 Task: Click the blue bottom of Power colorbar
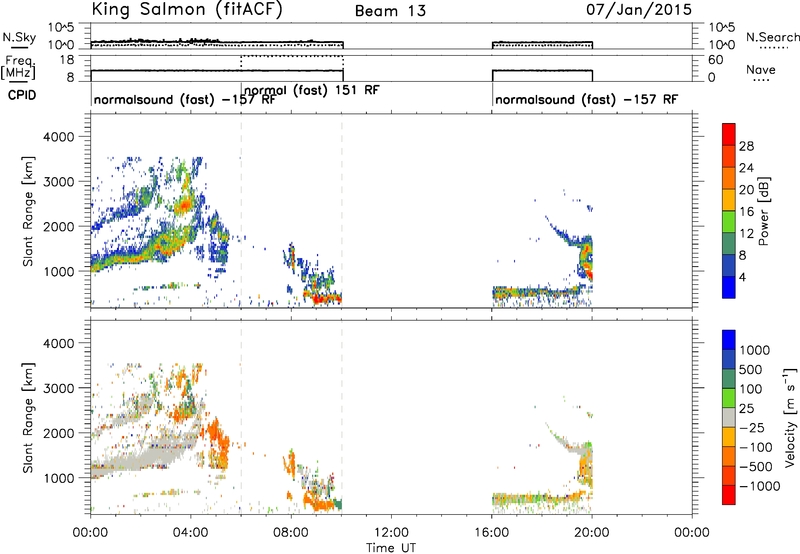[x=729, y=288]
